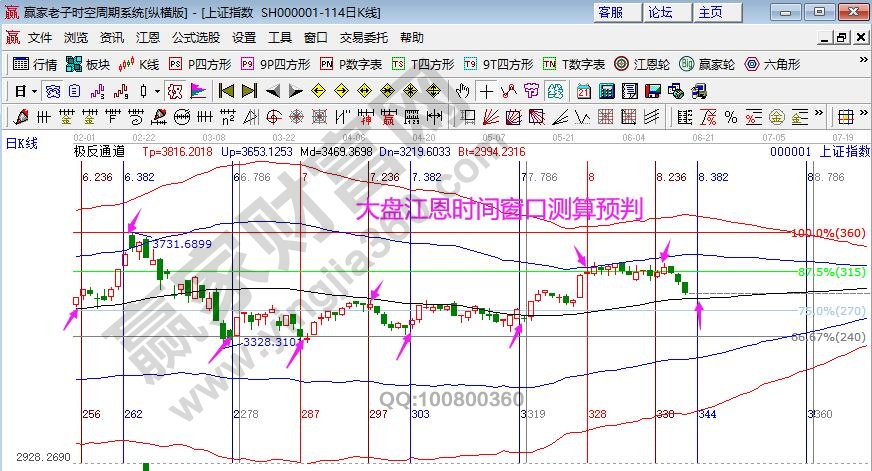Image resolution: width=872 pixels, height=471 pixels.
Task: Switch to K线 candlestick chart
Action: pyautogui.click(x=139, y=64)
